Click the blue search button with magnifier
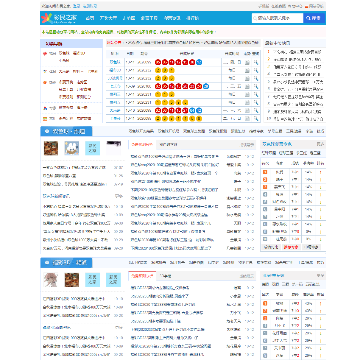Viewport: 360px width, 360px height. click(x=314, y=18)
